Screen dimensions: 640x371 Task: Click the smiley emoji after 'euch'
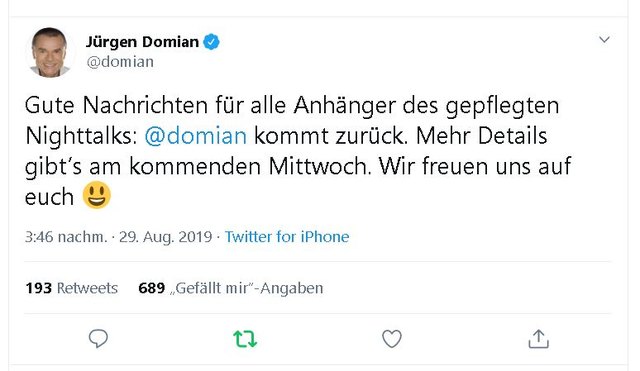tap(97, 195)
